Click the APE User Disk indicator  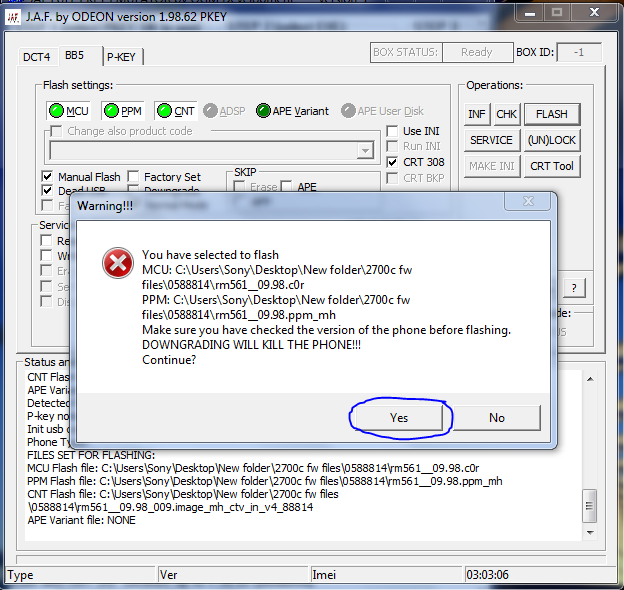[x=382, y=111]
